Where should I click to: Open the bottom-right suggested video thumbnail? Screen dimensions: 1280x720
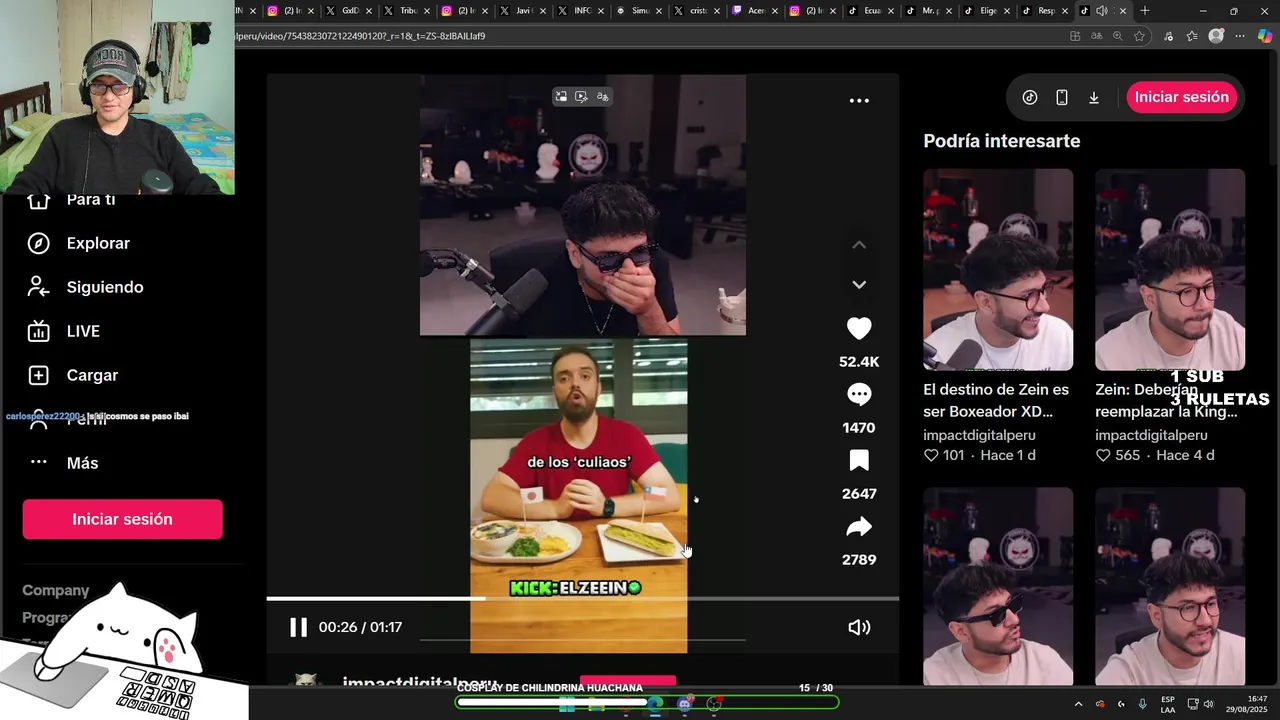point(1170,586)
